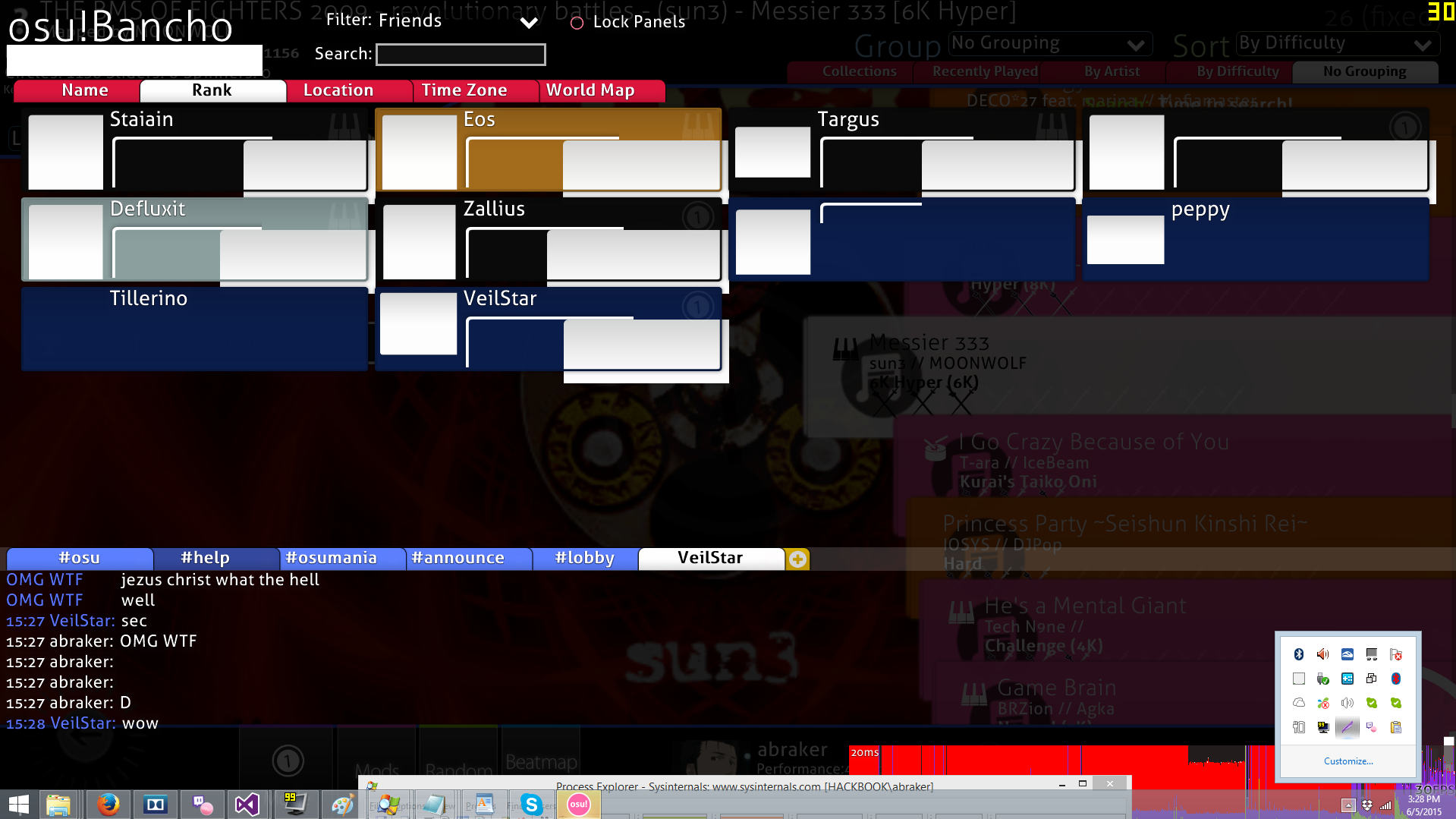Select the Targus user panel
The image size is (1456, 819).
pos(902,150)
